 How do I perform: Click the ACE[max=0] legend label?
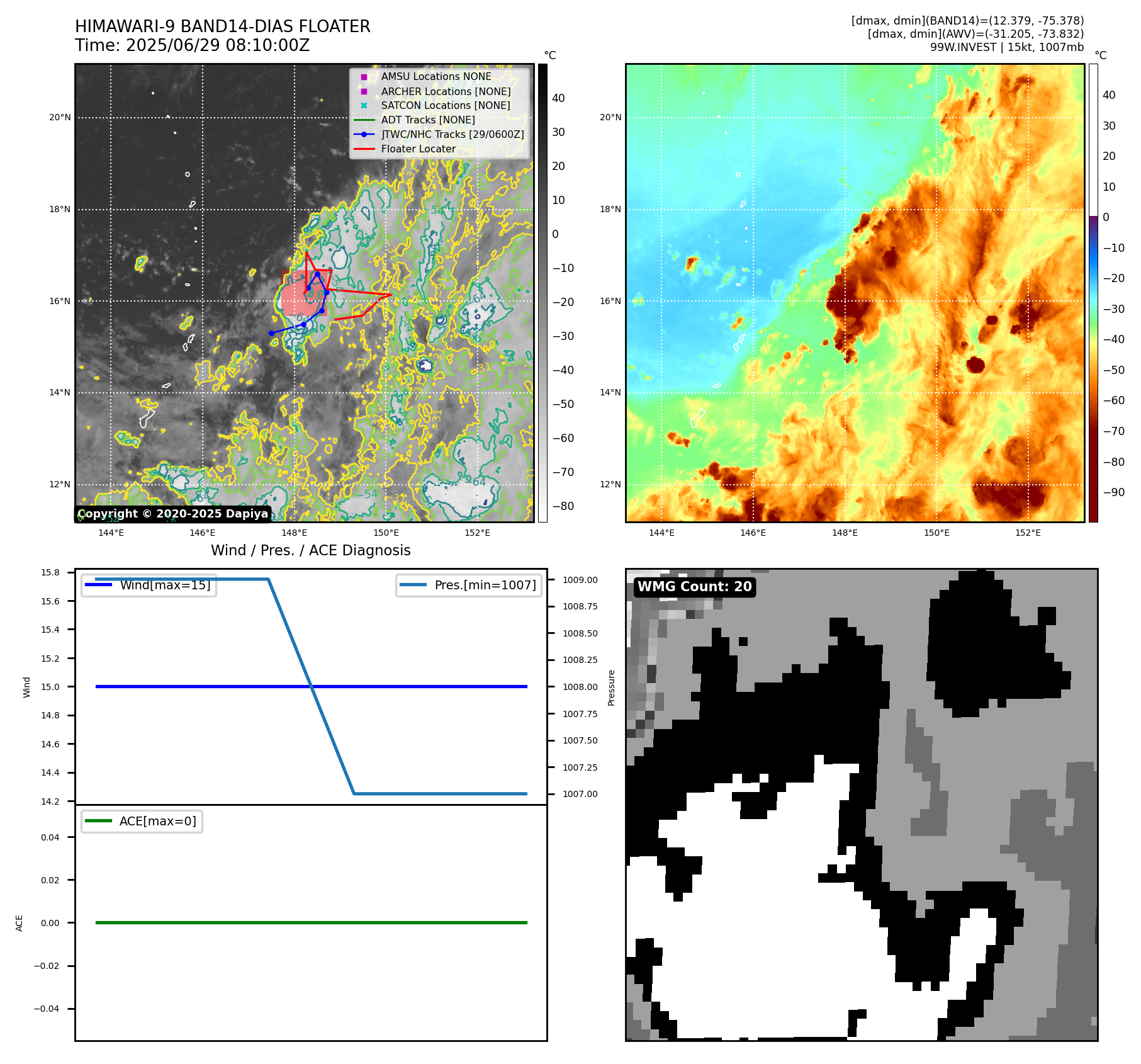[x=158, y=821]
